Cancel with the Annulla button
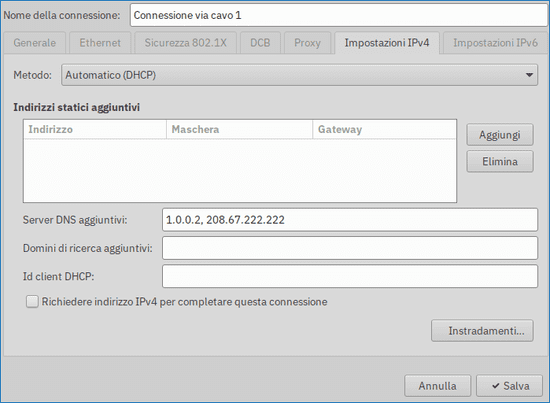 click(x=437, y=386)
